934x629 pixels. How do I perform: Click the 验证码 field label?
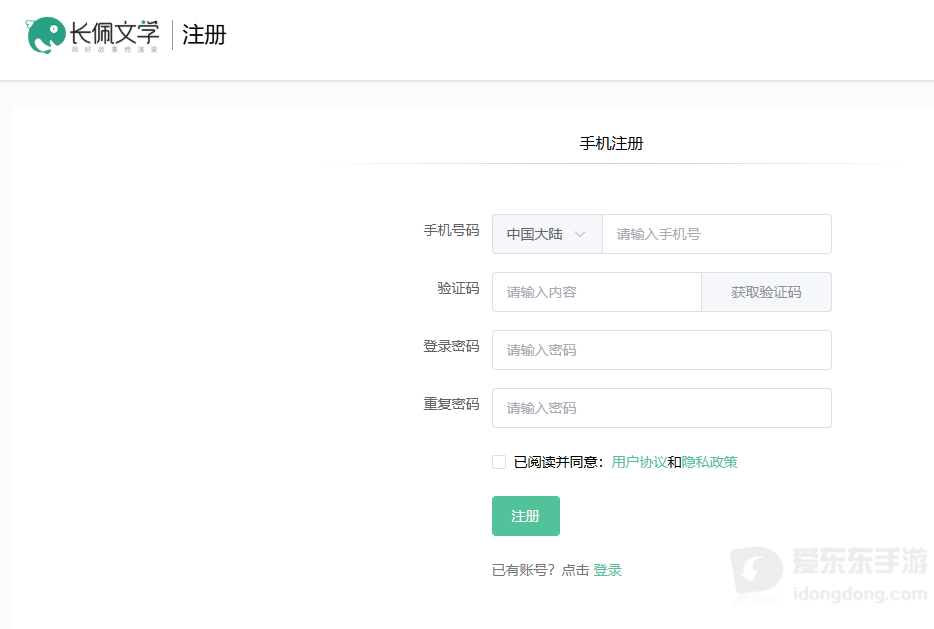458,288
